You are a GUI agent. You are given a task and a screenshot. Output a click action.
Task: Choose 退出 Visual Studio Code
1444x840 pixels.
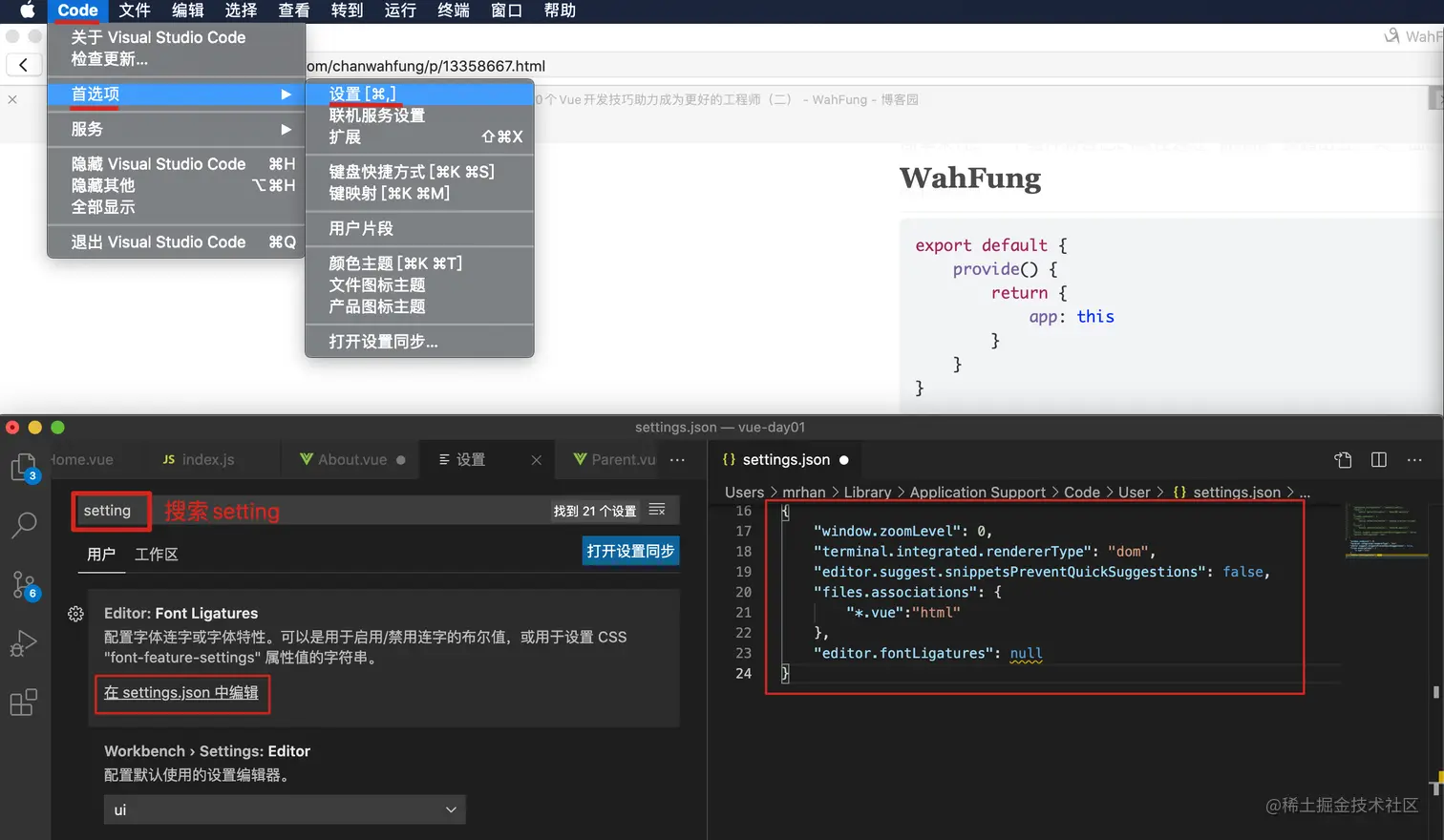[x=176, y=242]
